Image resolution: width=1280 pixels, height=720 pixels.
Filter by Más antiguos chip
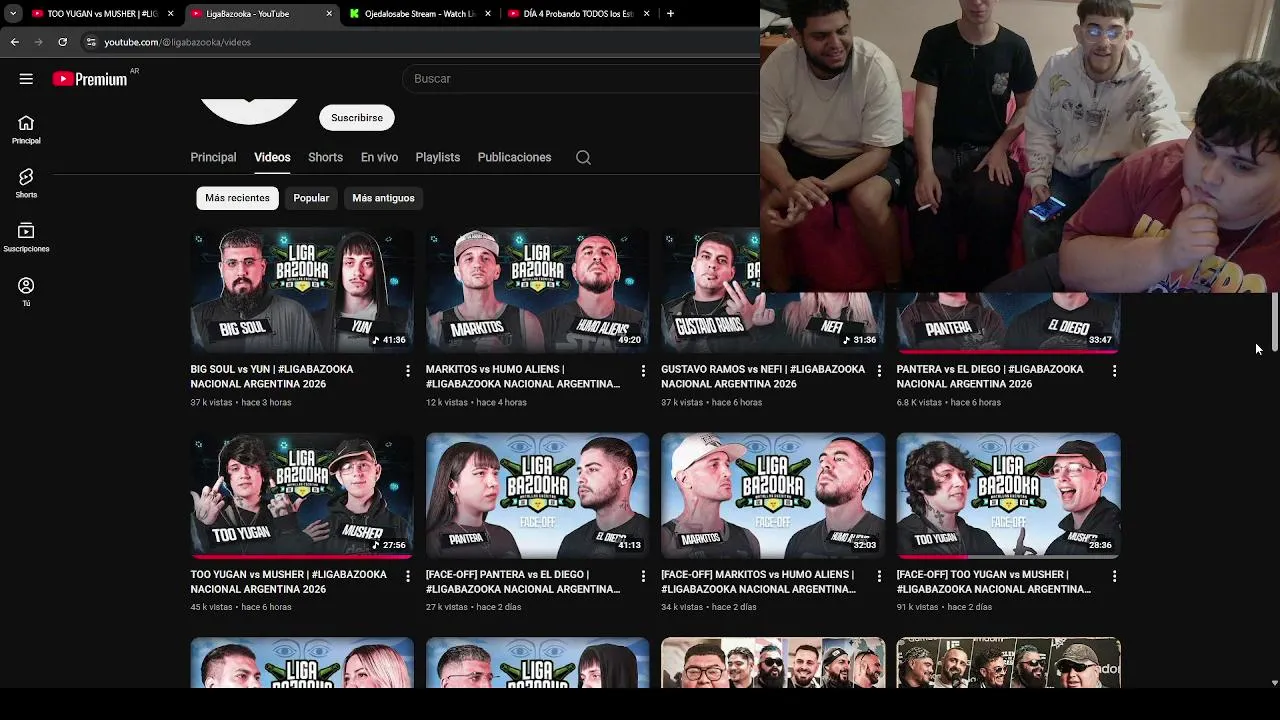click(x=383, y=198)
